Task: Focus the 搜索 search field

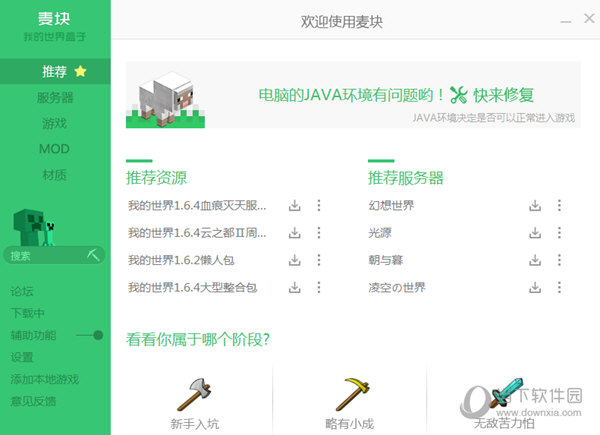Action: [x=54, y=255]
